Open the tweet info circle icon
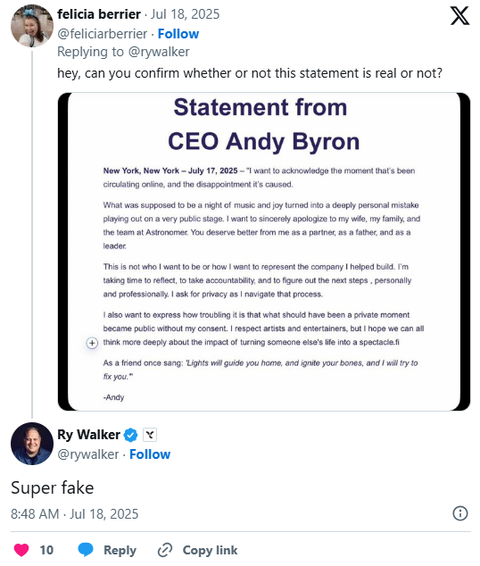This screenshot has height=566, width=480. point(460,513)
